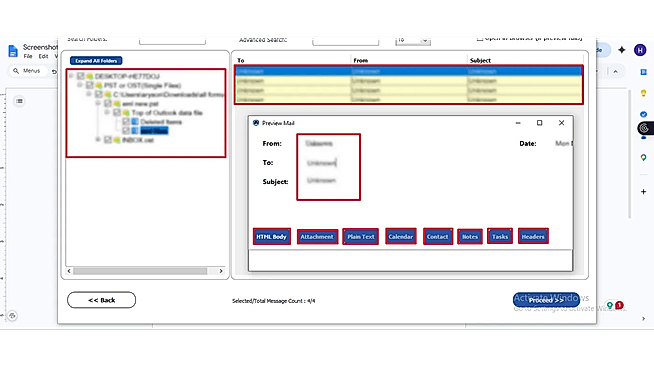Click the Subject column header
This screenshot has width=654, height=368.
coord(480,60)
